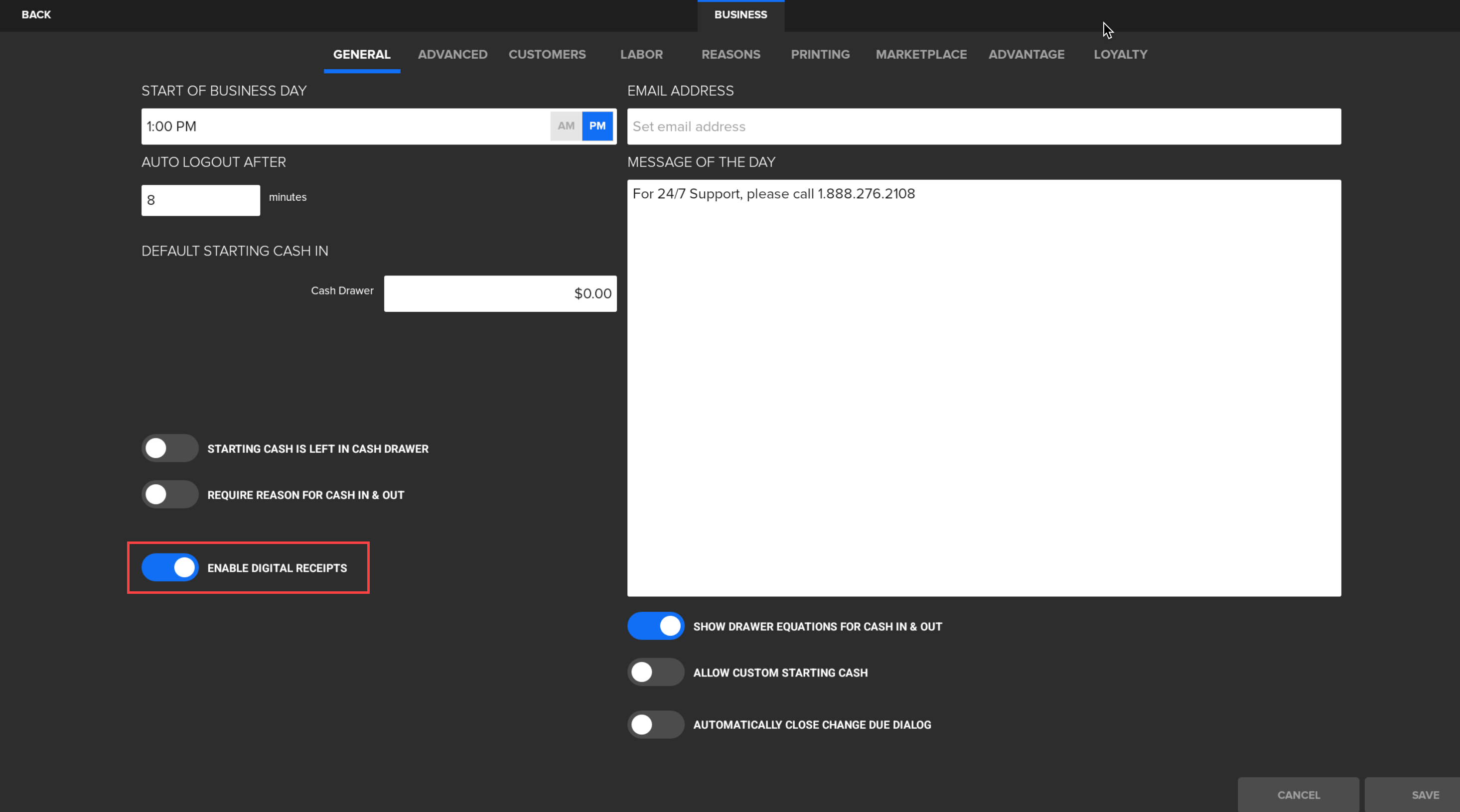Open the Reasons tab
This screenshot has width=1460, height=812.
coord(730,54)
